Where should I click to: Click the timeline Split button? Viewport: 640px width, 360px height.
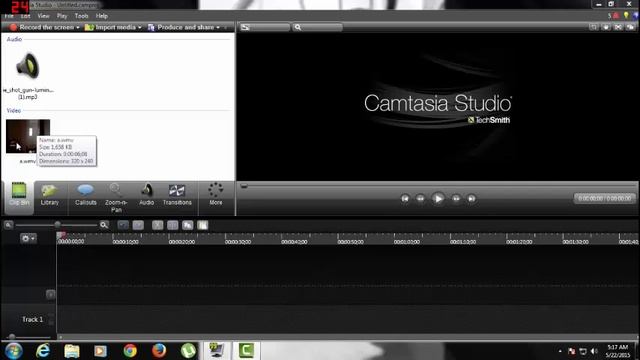click(173, 225)
